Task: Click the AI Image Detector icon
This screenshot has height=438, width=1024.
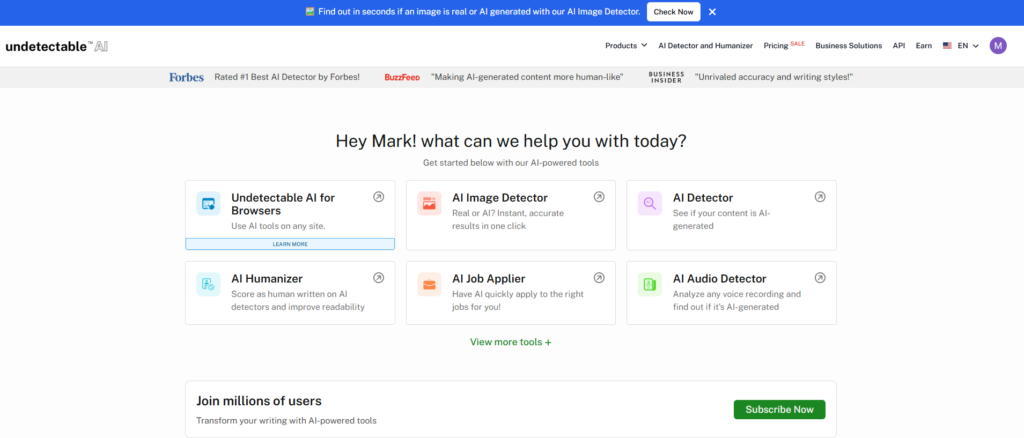Action: (429, 204)
